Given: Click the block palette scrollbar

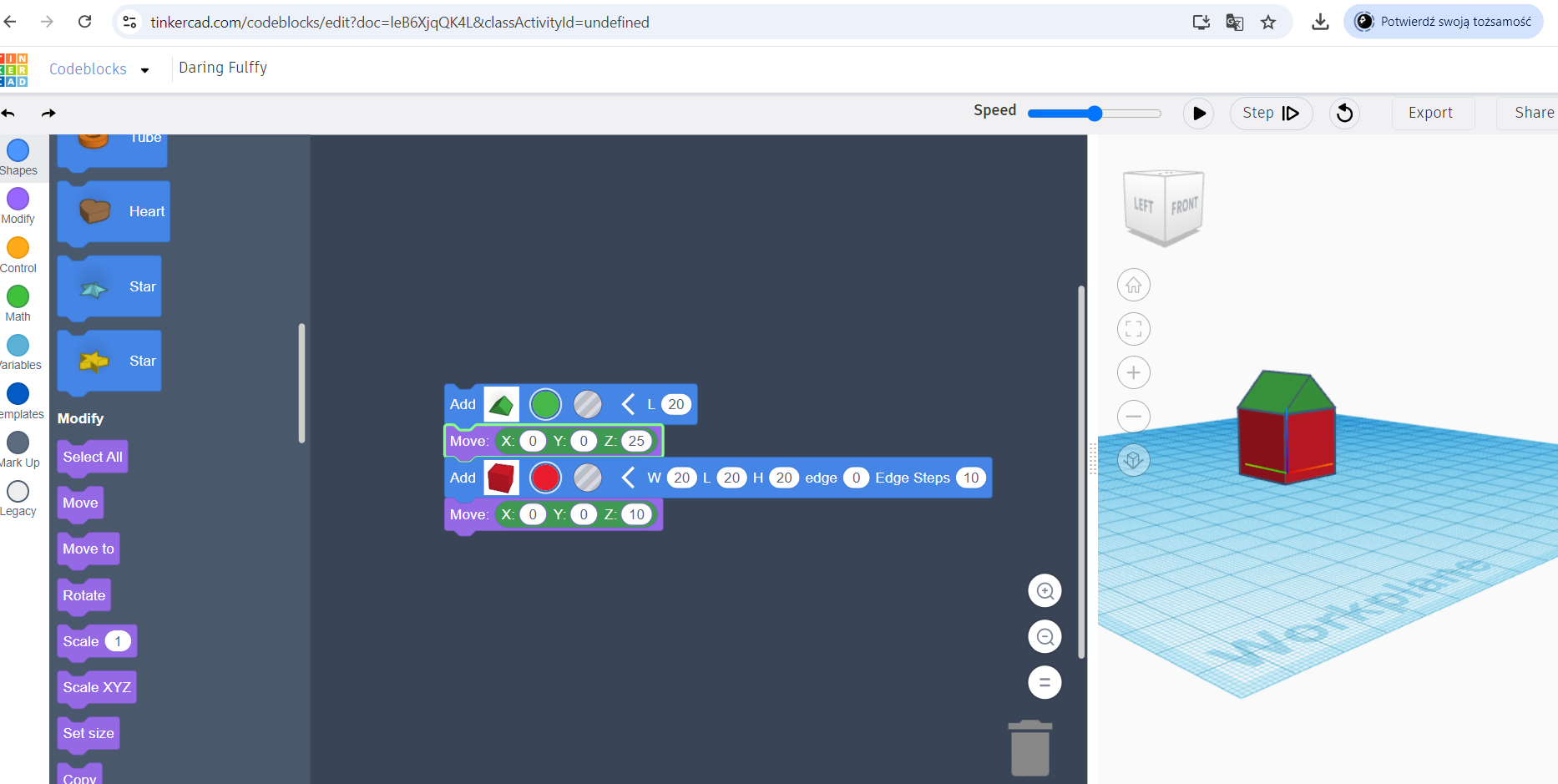Looking at the screenshot, I should pyautogui.click(x=301, y=384).
